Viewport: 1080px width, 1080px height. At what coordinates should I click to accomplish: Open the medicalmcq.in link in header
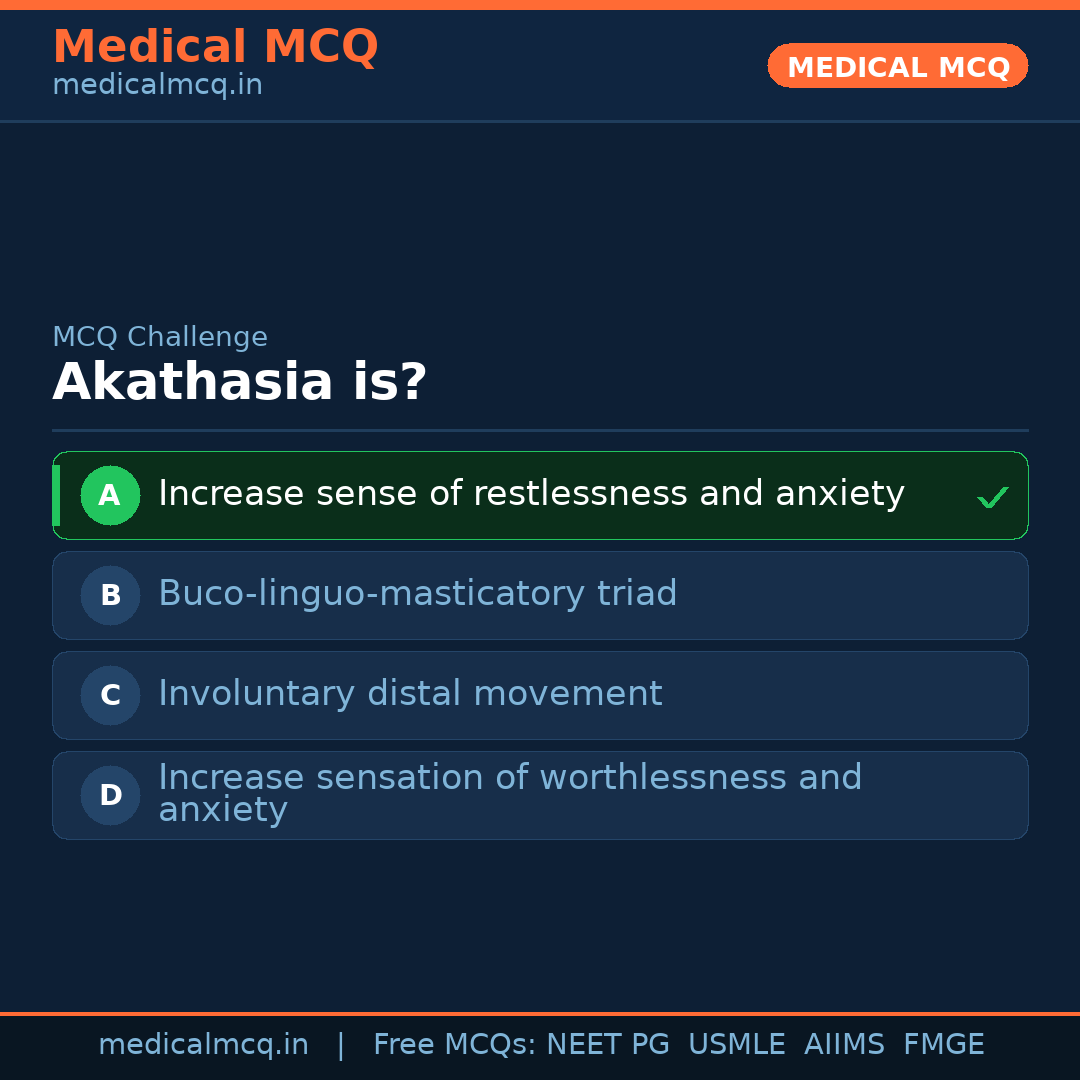(157, 86)
